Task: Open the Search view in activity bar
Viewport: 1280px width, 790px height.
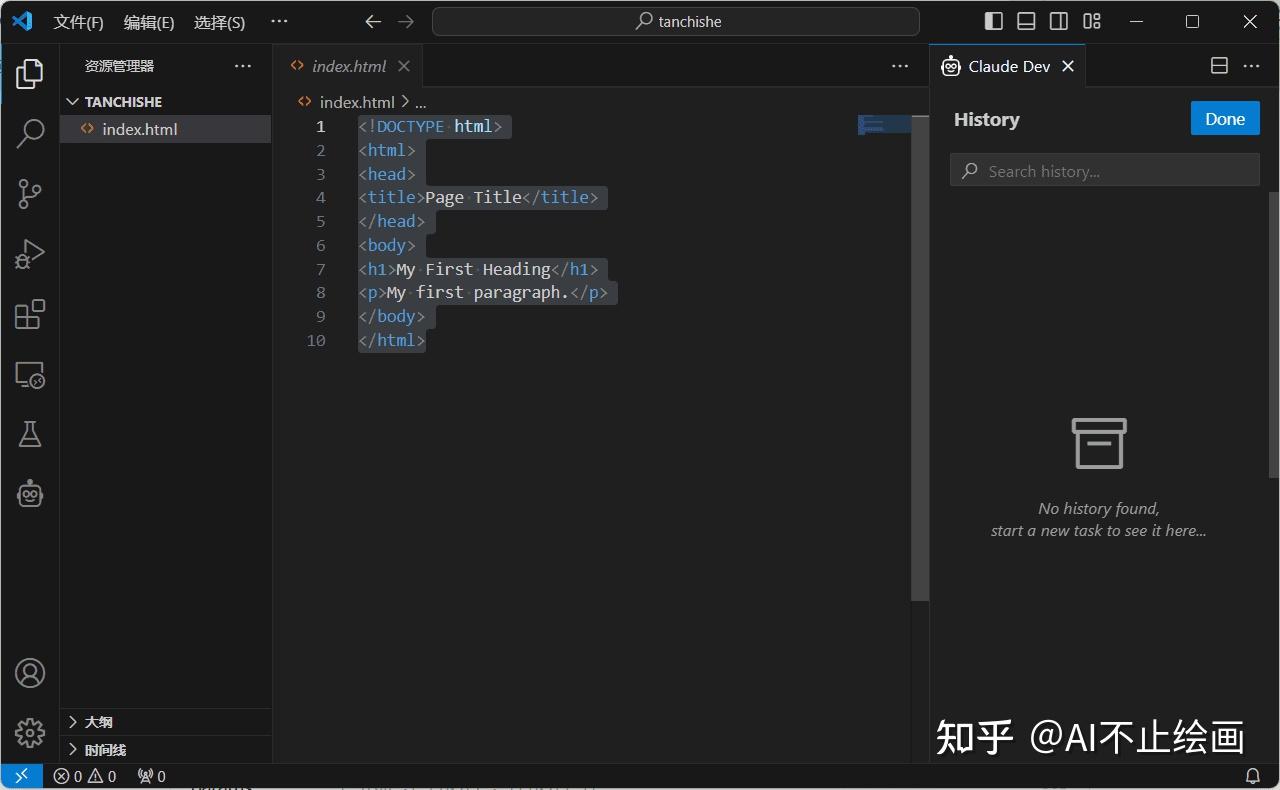Action: (x=30, y=133)
